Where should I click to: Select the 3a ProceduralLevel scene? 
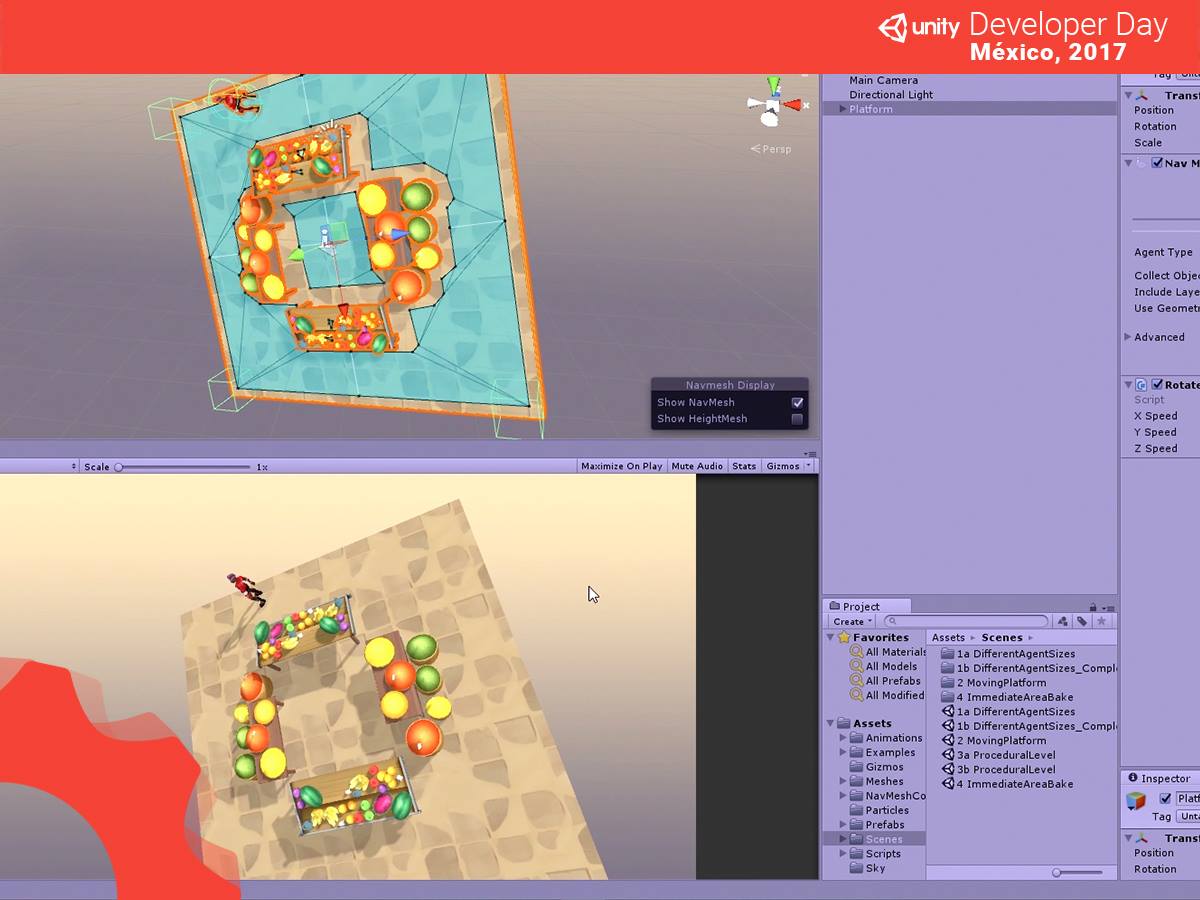(998, 755)
